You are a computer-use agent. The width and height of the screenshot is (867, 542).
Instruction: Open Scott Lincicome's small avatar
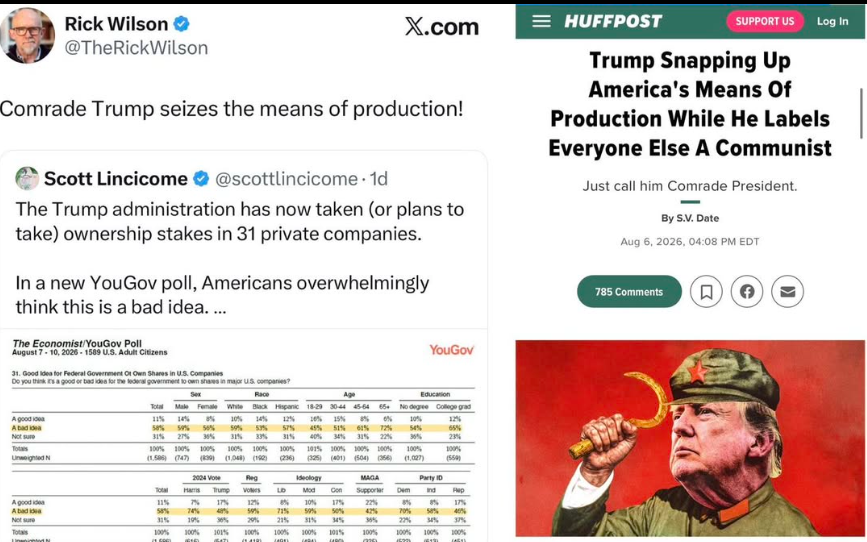[27, 178]
